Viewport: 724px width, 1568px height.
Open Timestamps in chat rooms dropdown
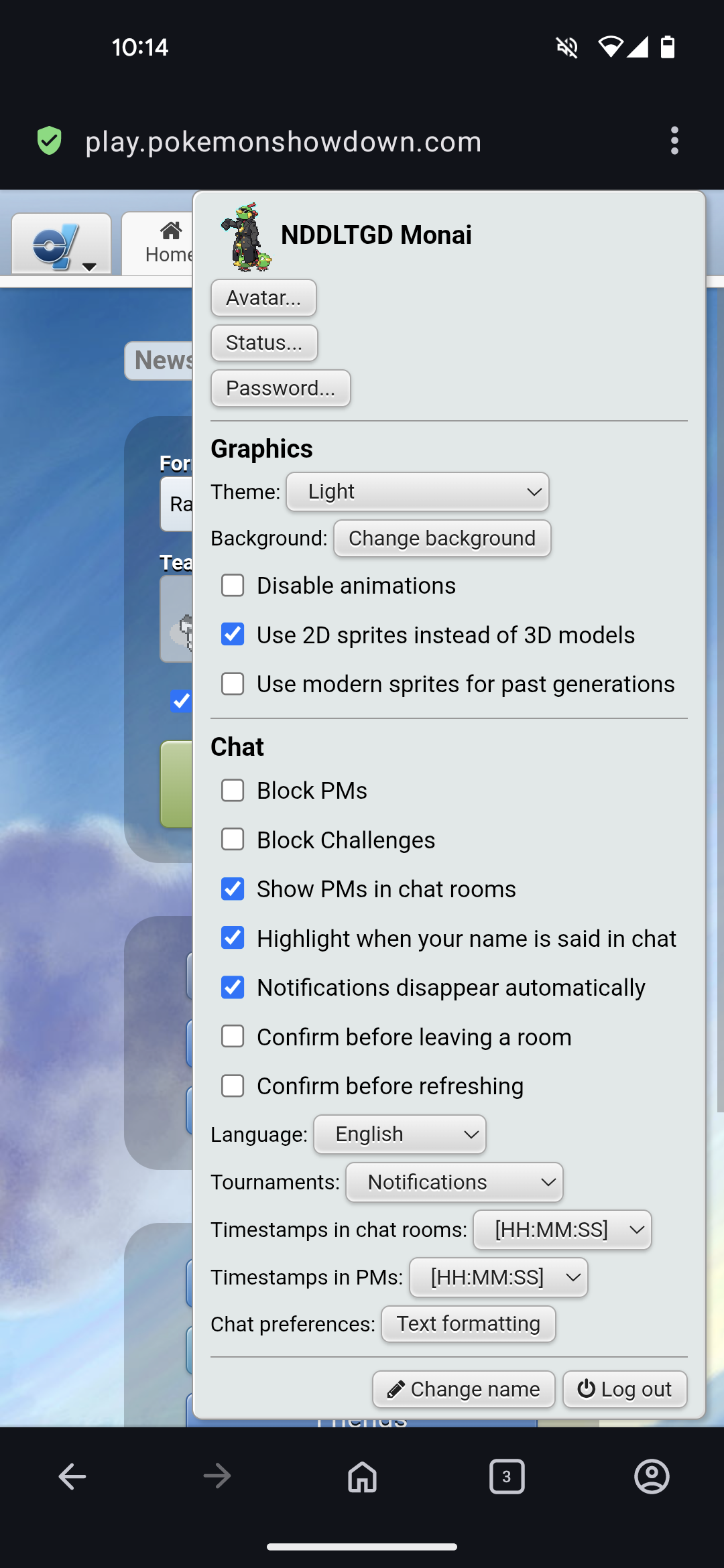562,1230
